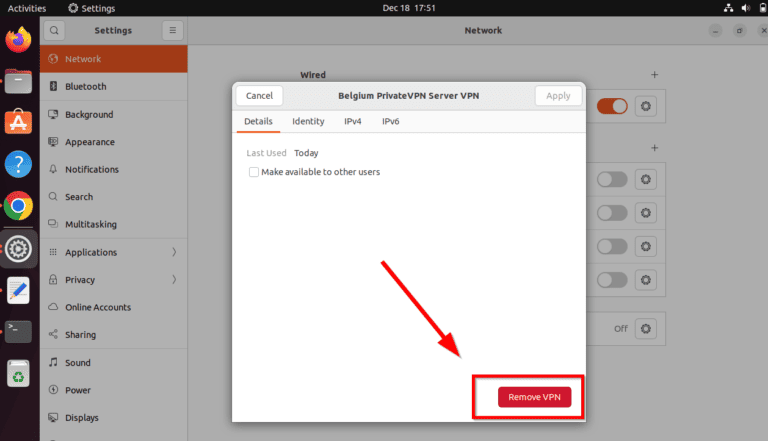Switch to the Identity tab

[x=308, y=122]
